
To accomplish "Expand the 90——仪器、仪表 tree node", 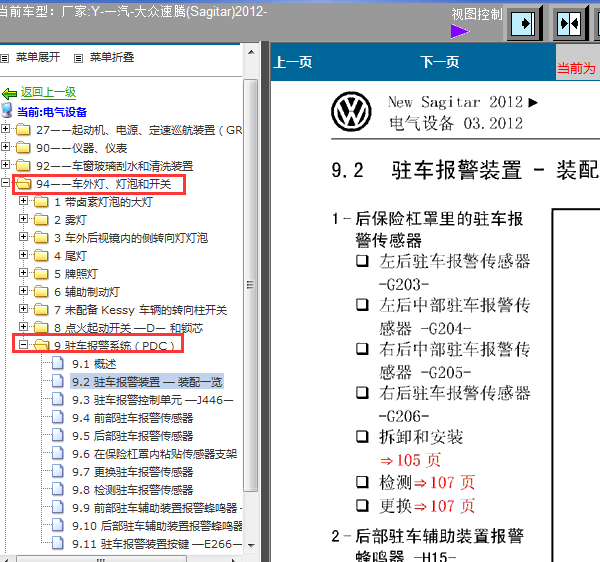I will (x=5, y=147).
